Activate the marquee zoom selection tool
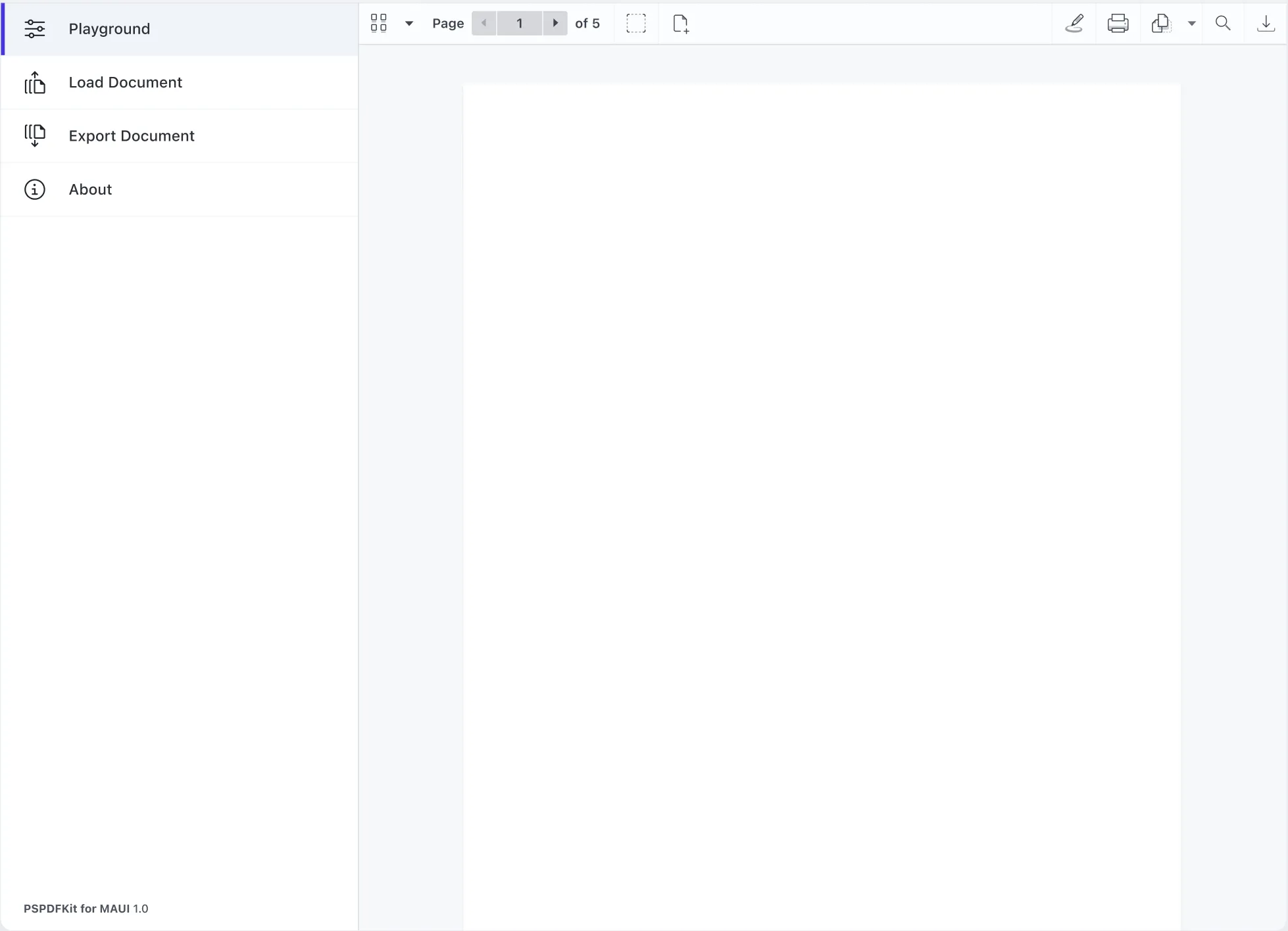The height and width of the screenshot is (931, 1288). tap(636, 24)
